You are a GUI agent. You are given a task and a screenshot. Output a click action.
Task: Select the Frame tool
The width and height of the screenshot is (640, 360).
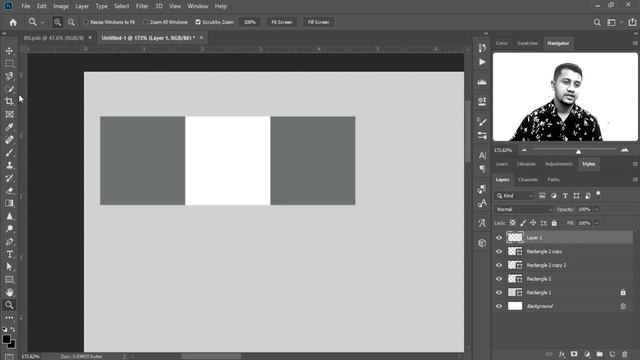pyautogui.click(x=9, y=114)
